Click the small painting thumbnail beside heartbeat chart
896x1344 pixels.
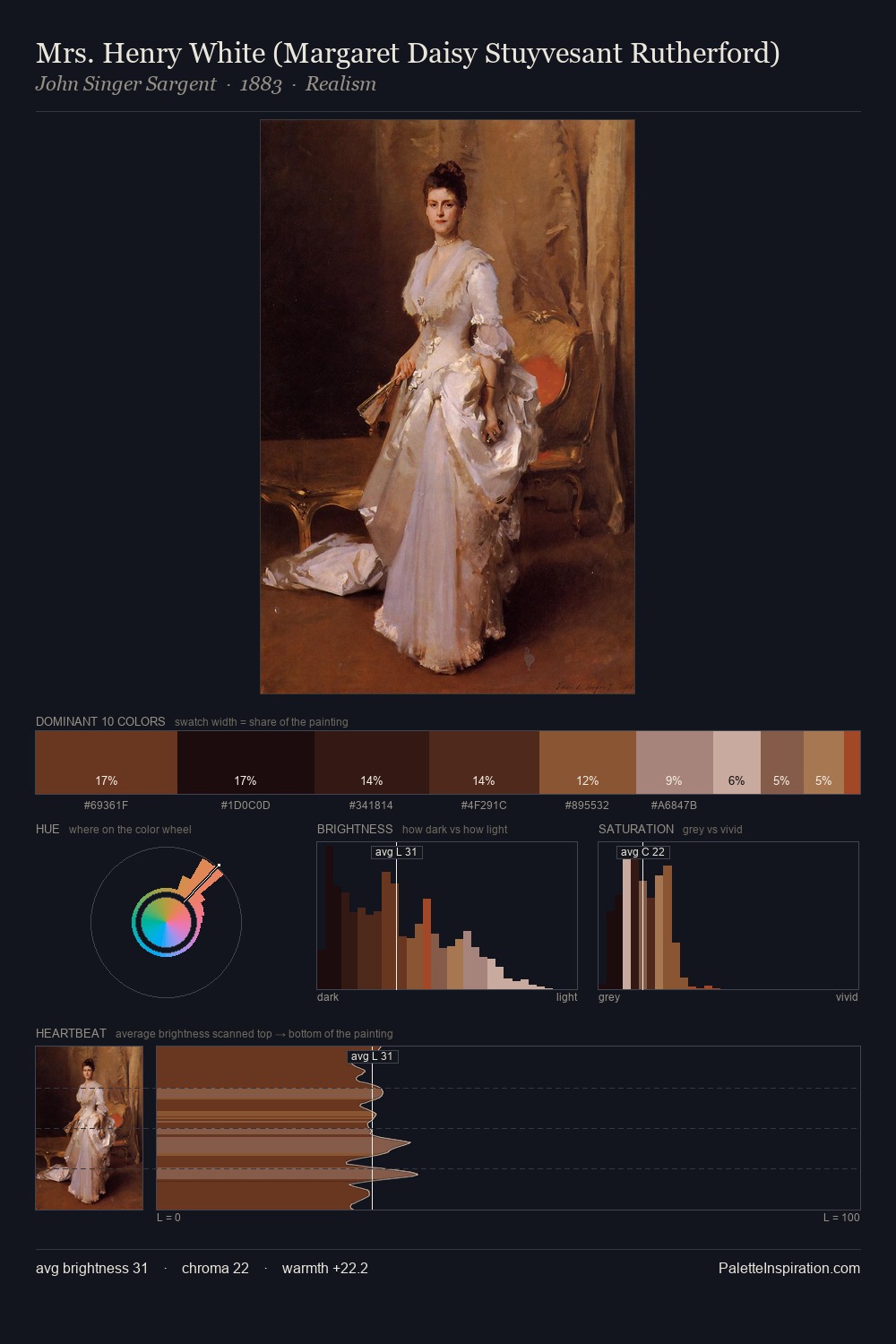point(89,1128)
